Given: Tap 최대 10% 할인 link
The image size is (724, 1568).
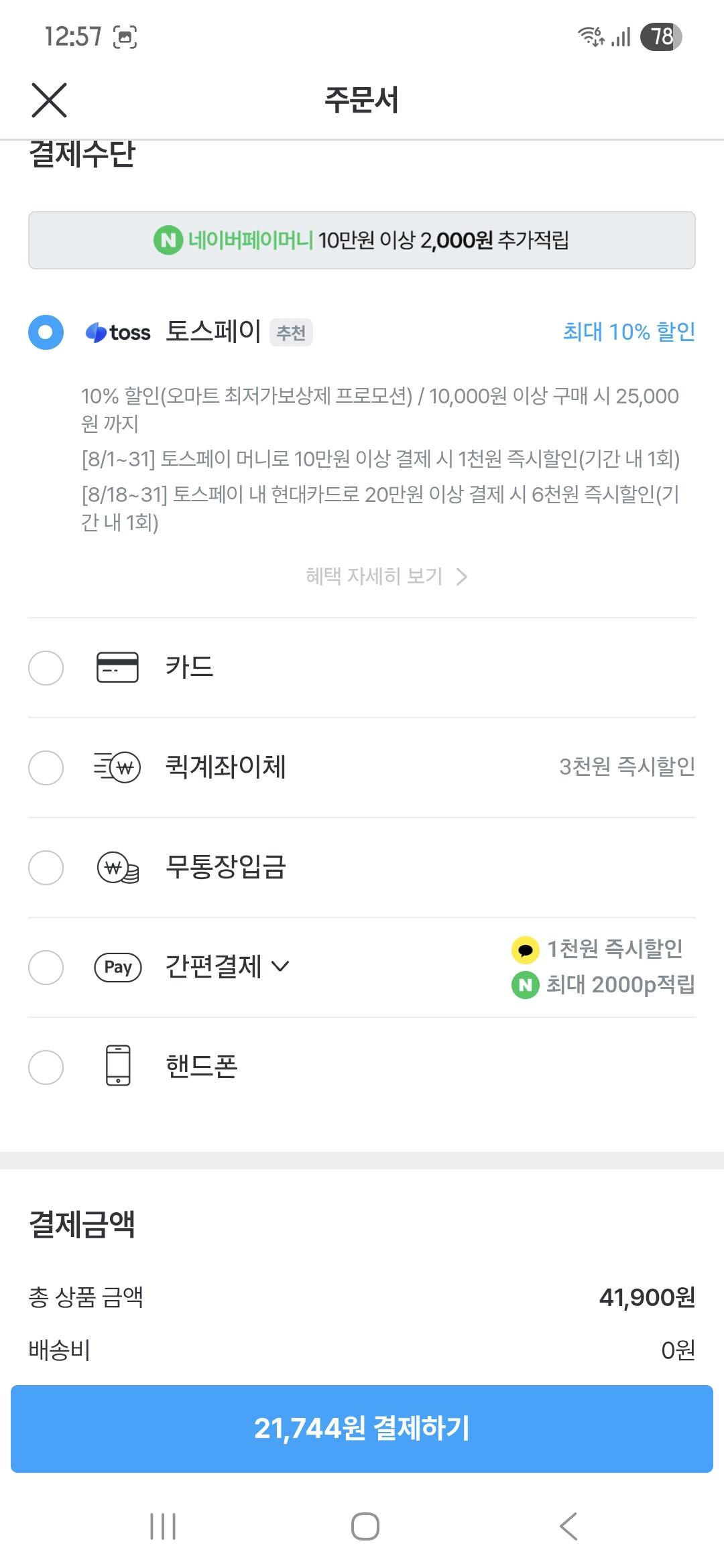Looking at the screenshot, I should click(x=629, y=332).
